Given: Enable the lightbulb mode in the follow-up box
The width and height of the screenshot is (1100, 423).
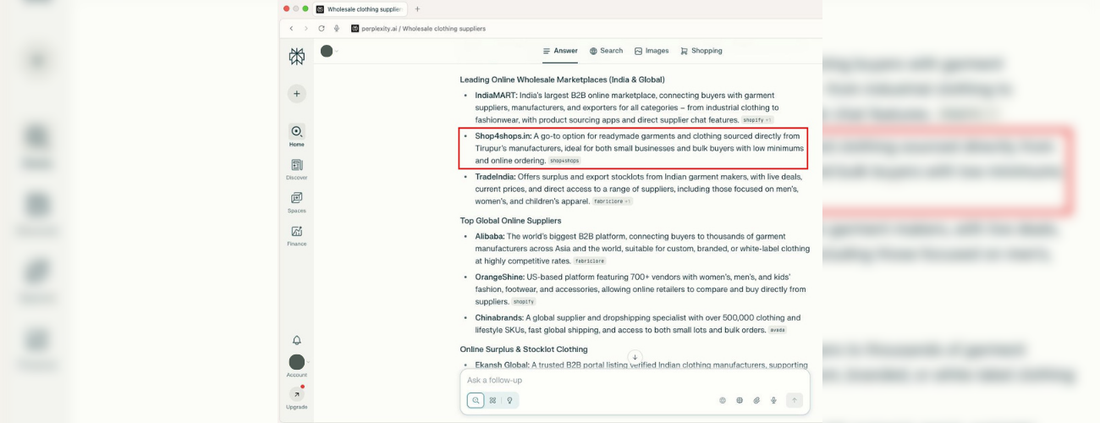Looking at the screenshot, I should (x=510, y=400).
